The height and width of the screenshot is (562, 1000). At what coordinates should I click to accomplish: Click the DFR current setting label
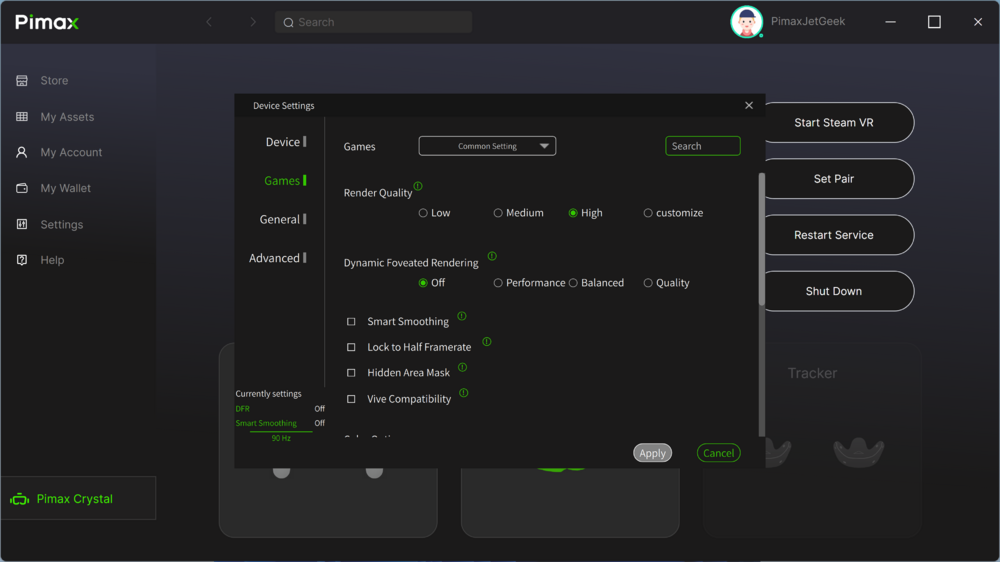242,409
